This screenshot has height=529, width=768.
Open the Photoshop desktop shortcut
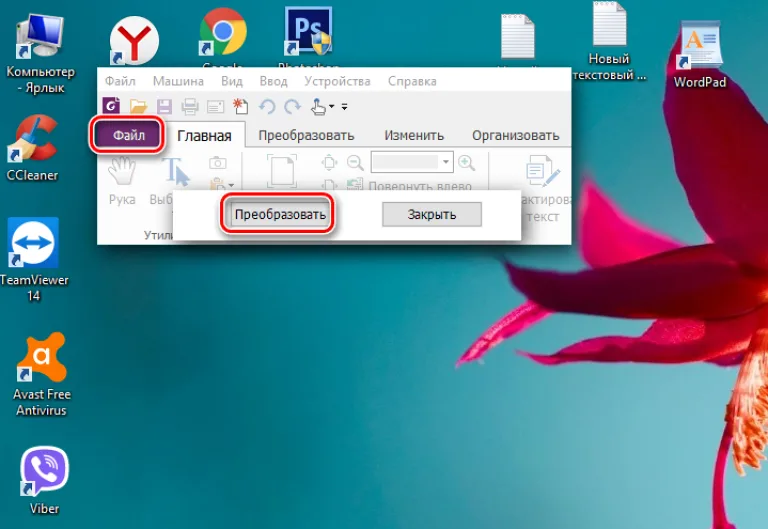(308, 31)
